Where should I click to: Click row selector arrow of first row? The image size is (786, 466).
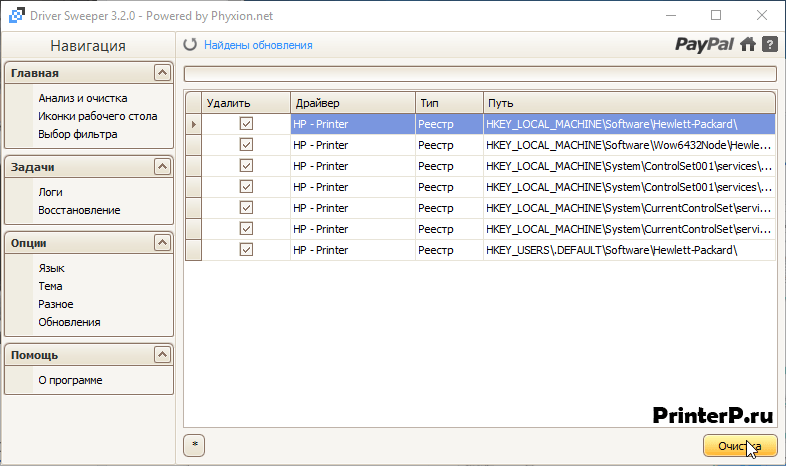point(193,124)
